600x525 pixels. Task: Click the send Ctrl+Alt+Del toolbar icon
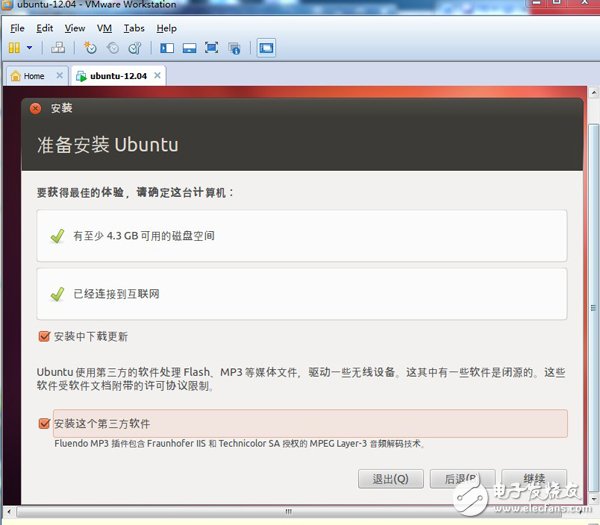(58, 48)
